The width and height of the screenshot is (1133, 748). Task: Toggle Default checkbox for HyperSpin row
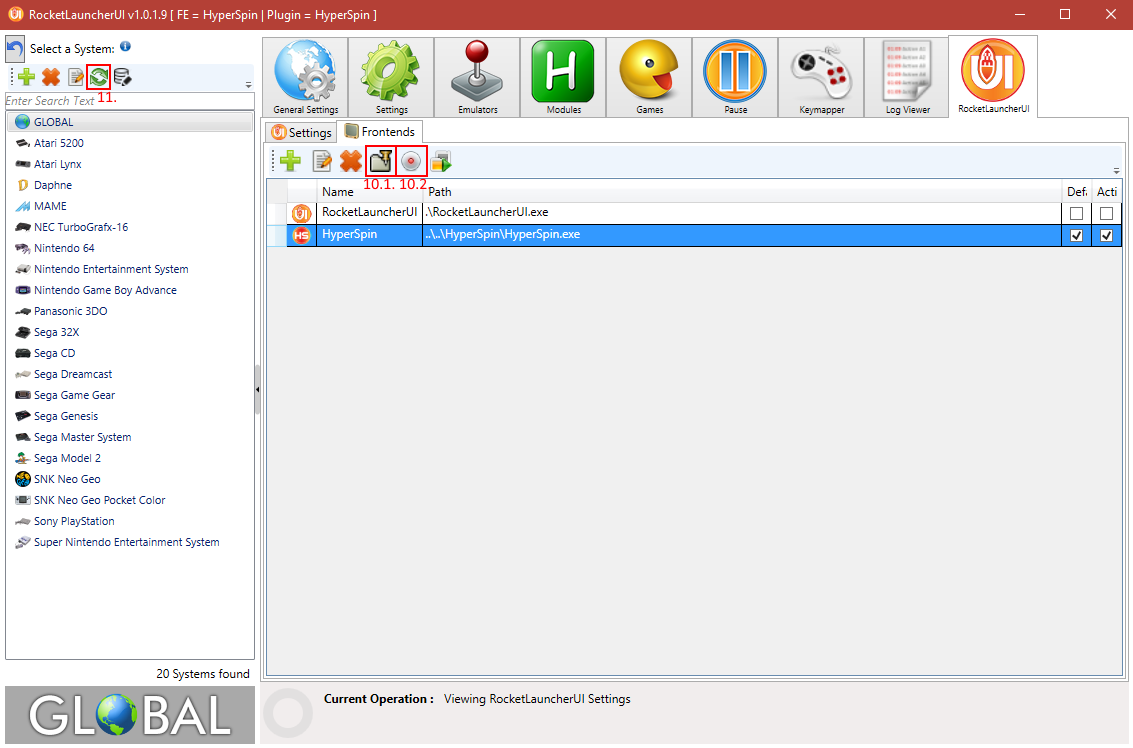(1077, 236)
